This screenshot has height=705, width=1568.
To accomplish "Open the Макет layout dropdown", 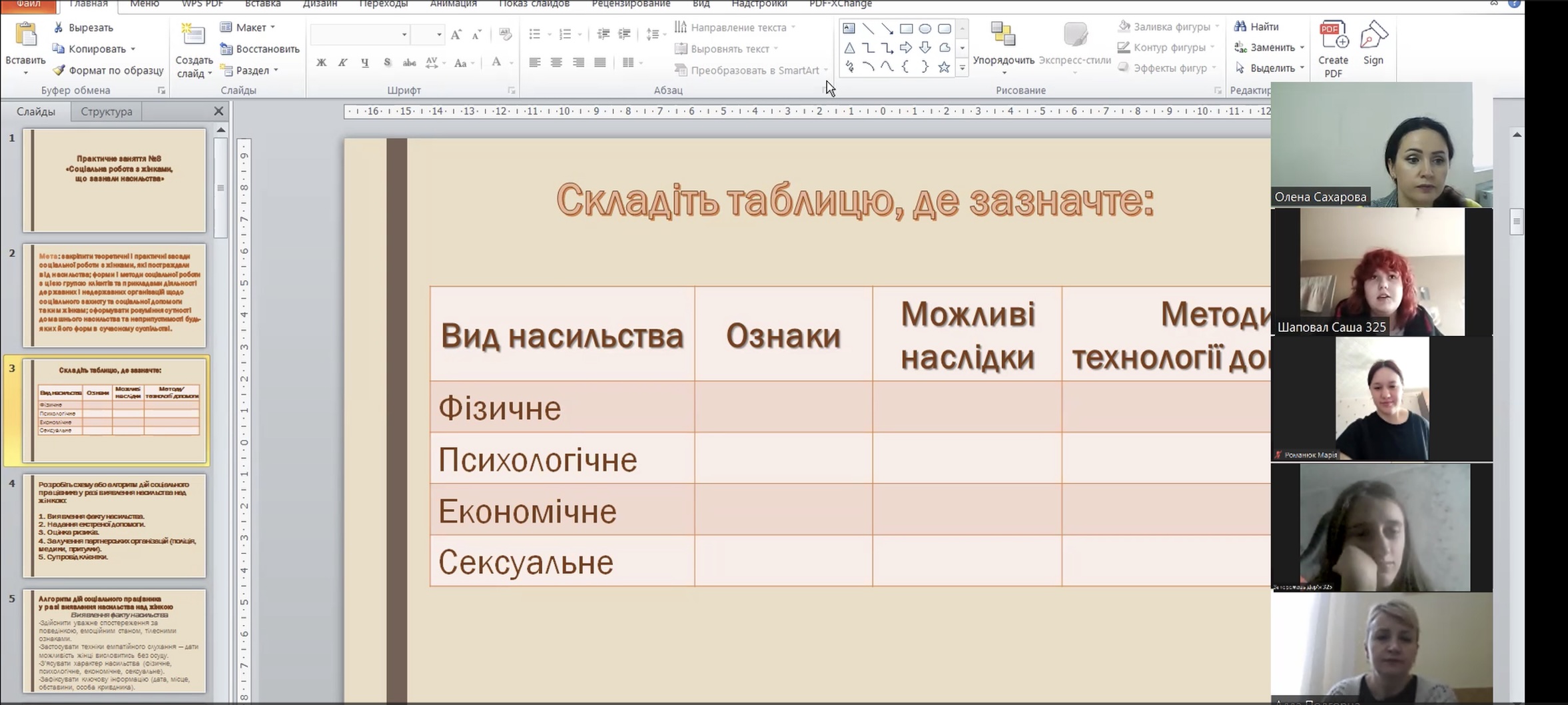I will (248, 27).
